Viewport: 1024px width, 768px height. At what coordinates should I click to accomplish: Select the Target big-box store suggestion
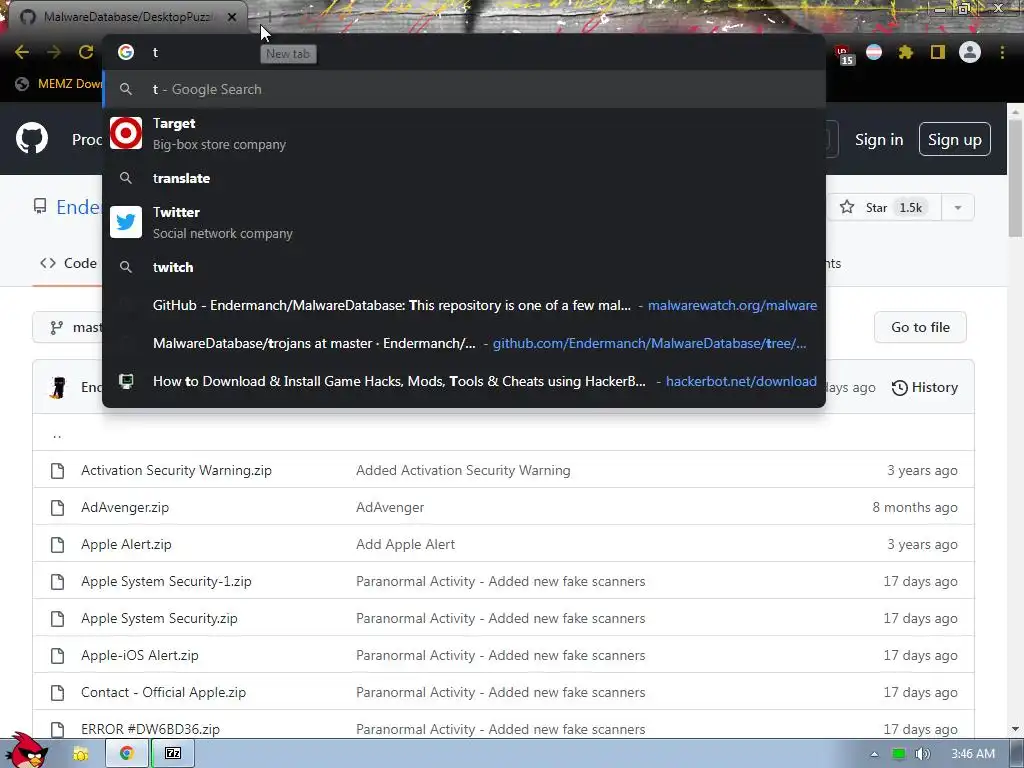pos(464,134)
